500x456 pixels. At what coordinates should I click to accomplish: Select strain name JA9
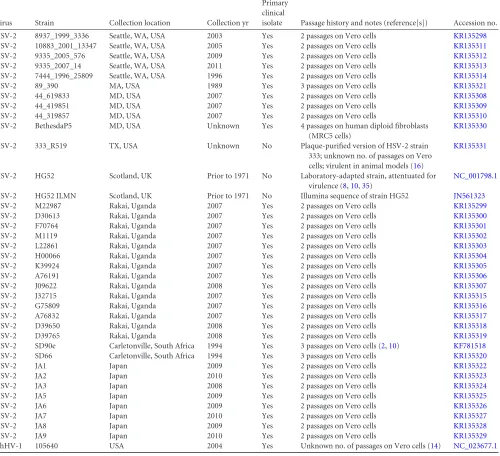pyautogui.click(x=41, y=436)
